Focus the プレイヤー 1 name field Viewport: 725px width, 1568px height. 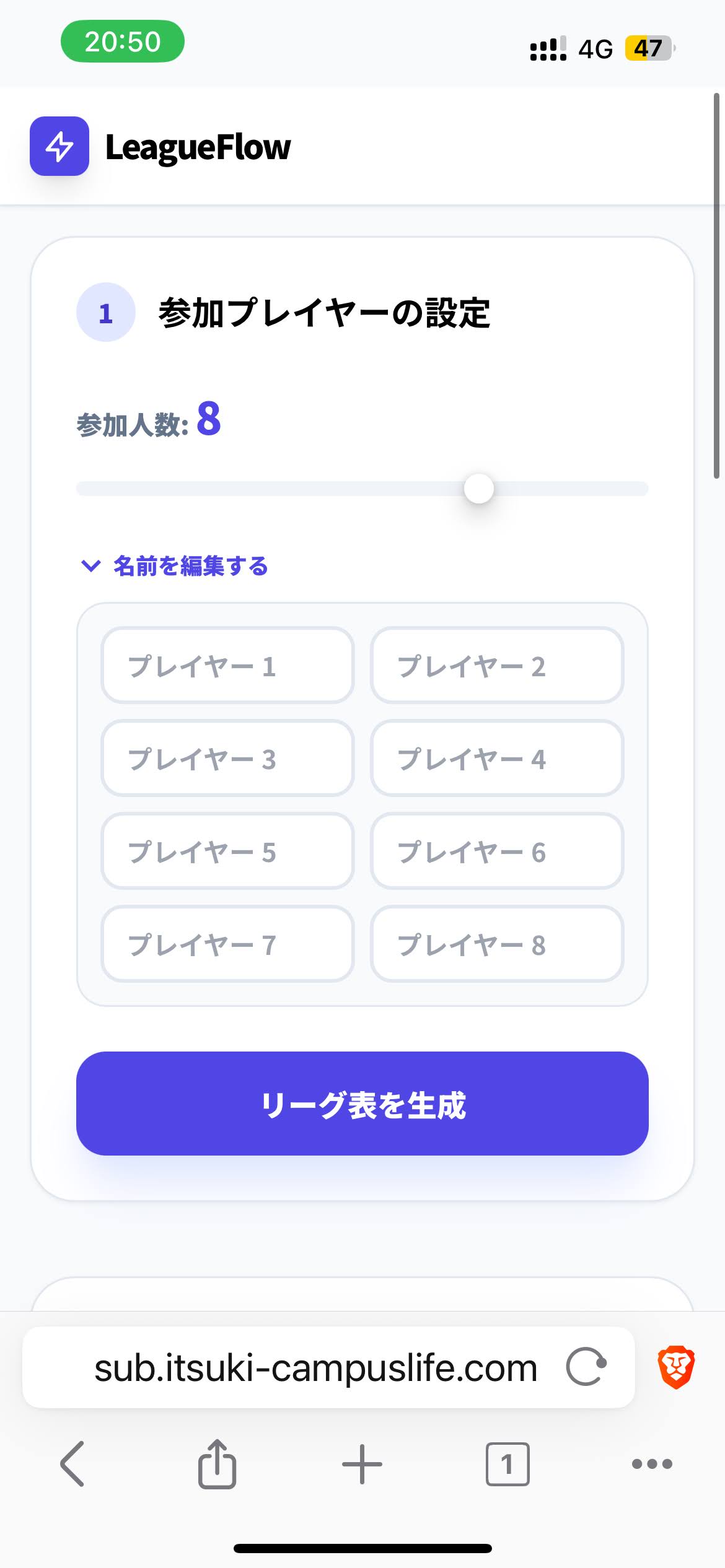(x=227, y=666)
